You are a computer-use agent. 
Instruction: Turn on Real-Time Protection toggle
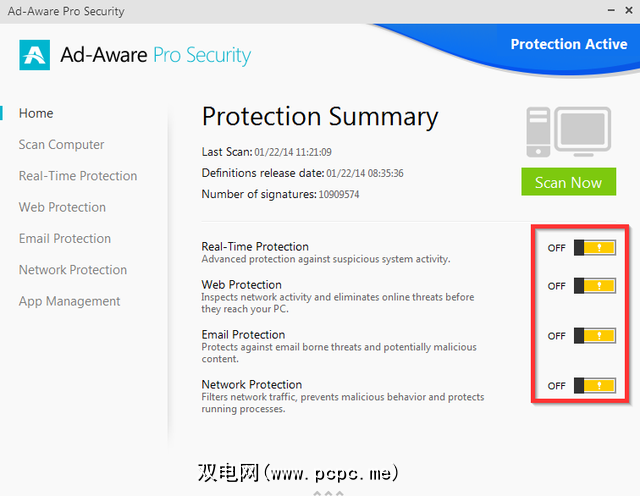594,248
